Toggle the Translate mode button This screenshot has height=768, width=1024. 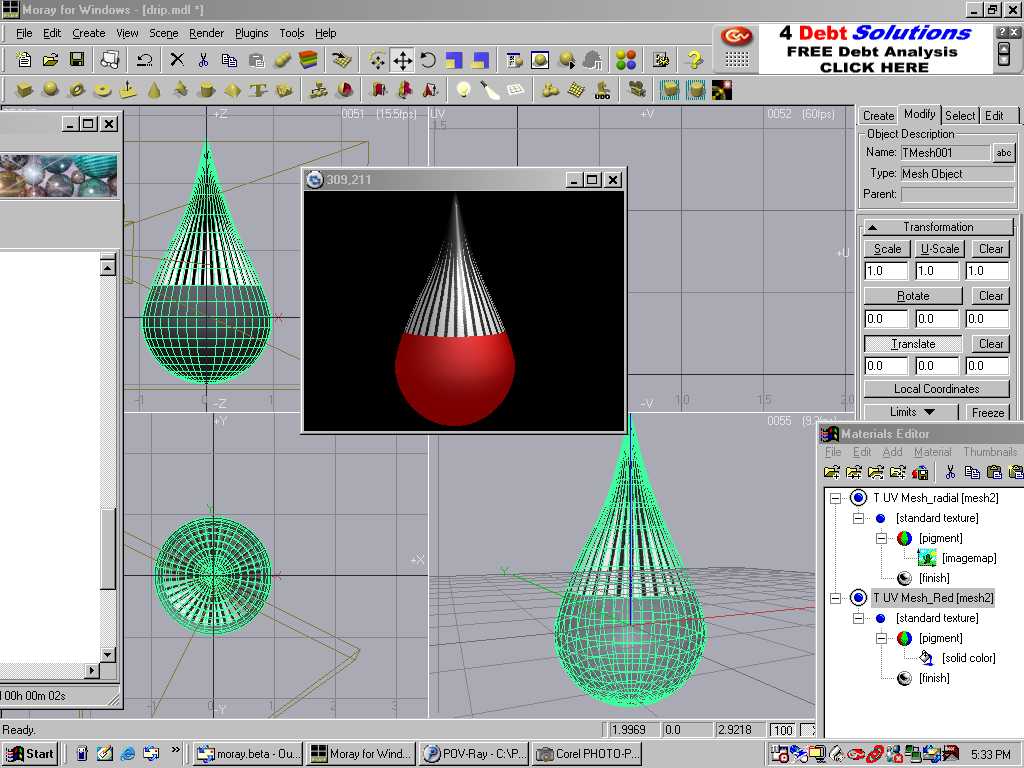(913, 344)
